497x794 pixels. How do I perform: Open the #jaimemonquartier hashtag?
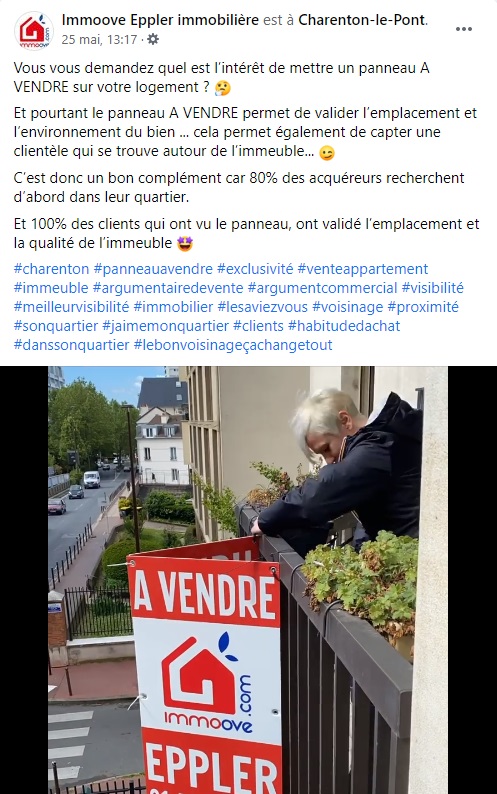click(x=166, y=326)
